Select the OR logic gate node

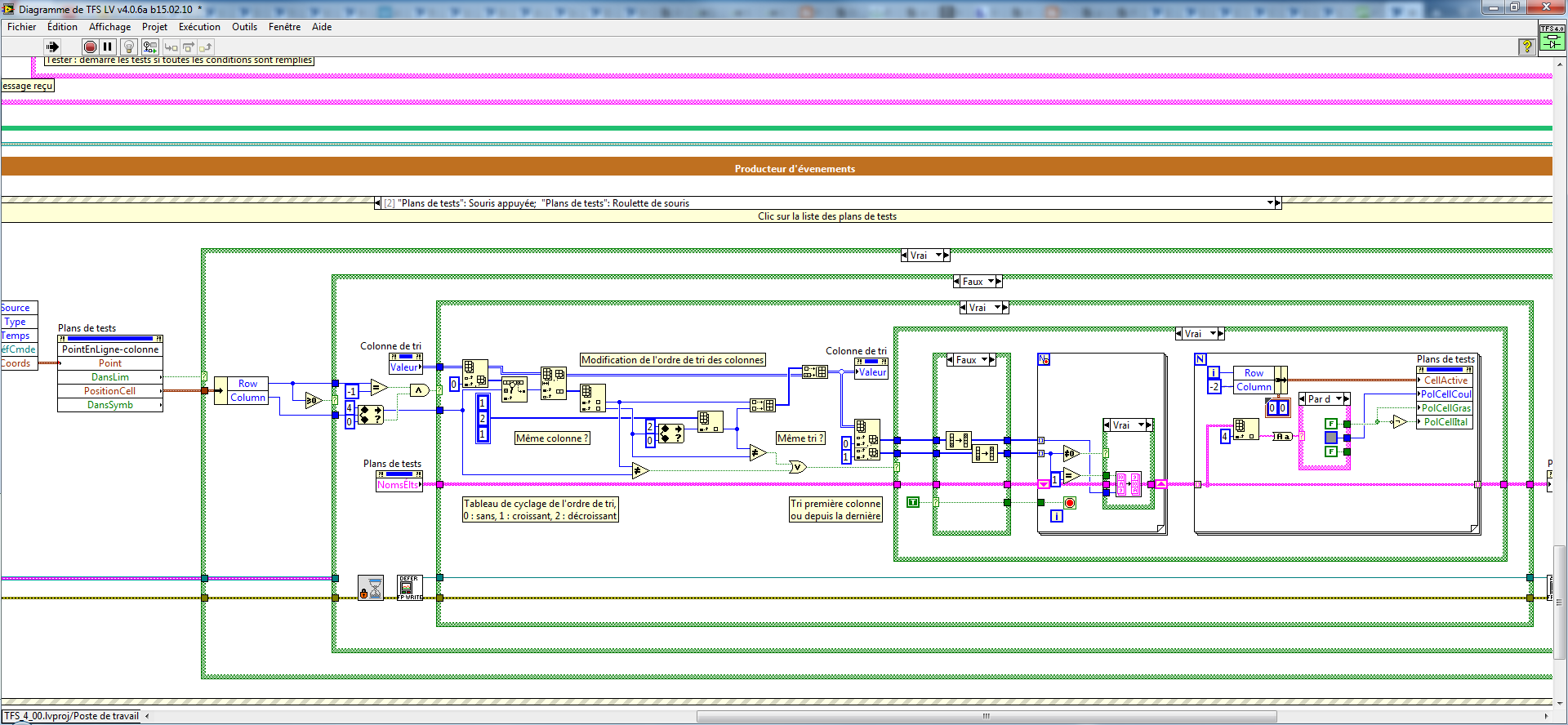click(x=798, y=467)
